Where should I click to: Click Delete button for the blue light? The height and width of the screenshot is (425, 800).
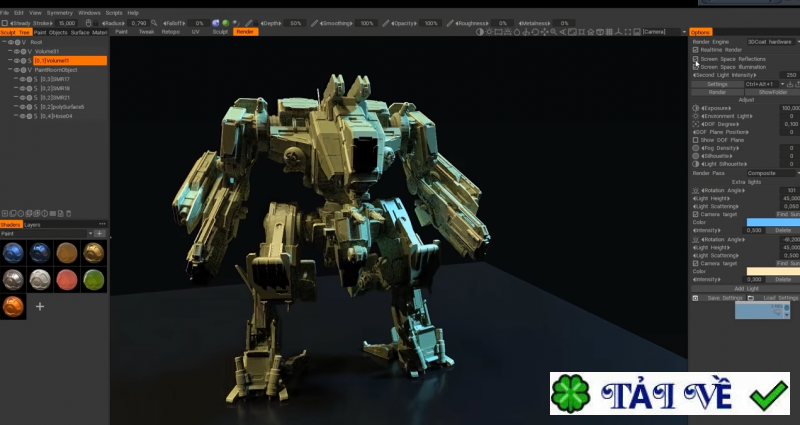click(x=783, y=231)
